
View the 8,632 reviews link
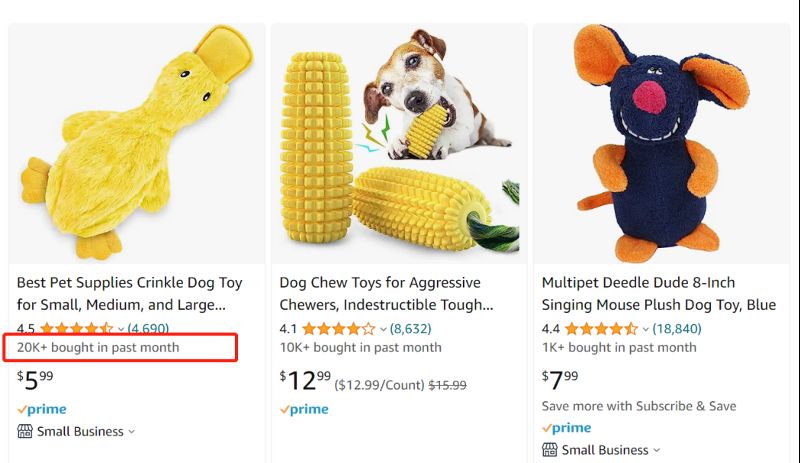point(410,328)
